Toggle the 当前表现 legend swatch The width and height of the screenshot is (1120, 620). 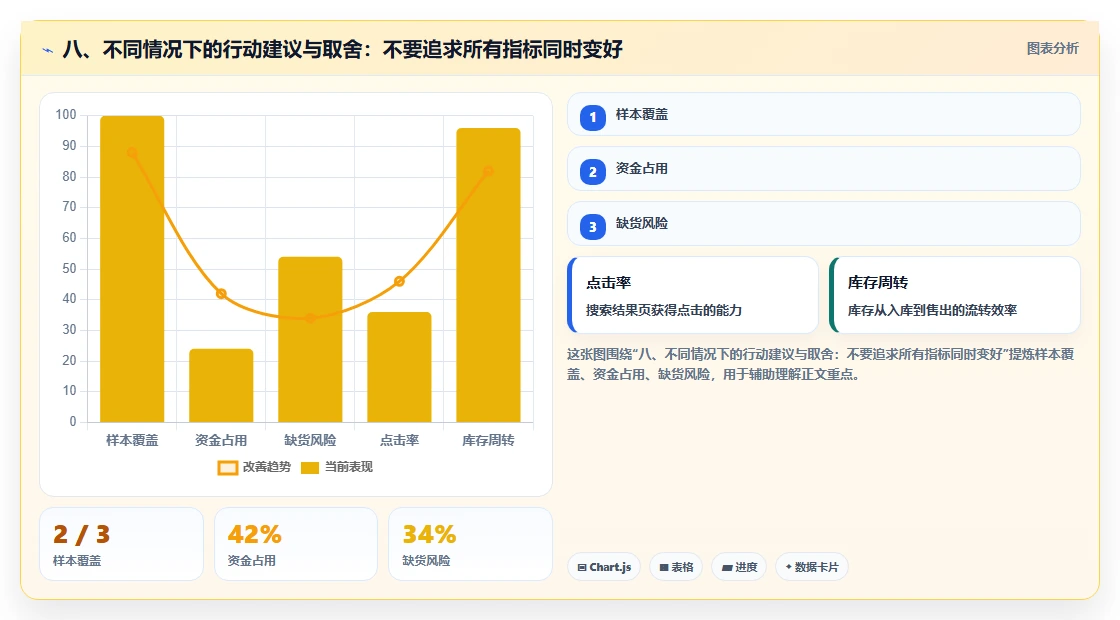(x=309, y=468)
